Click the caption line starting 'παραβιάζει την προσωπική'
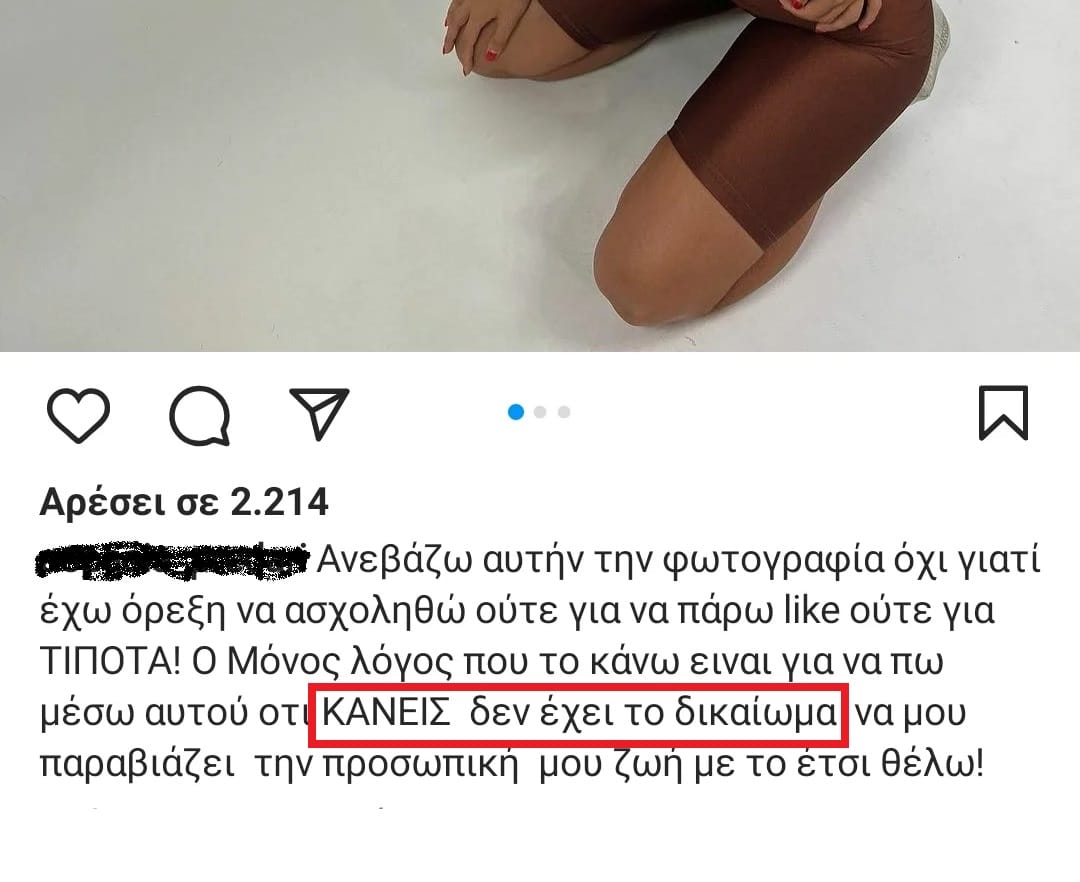 point(512,764)
